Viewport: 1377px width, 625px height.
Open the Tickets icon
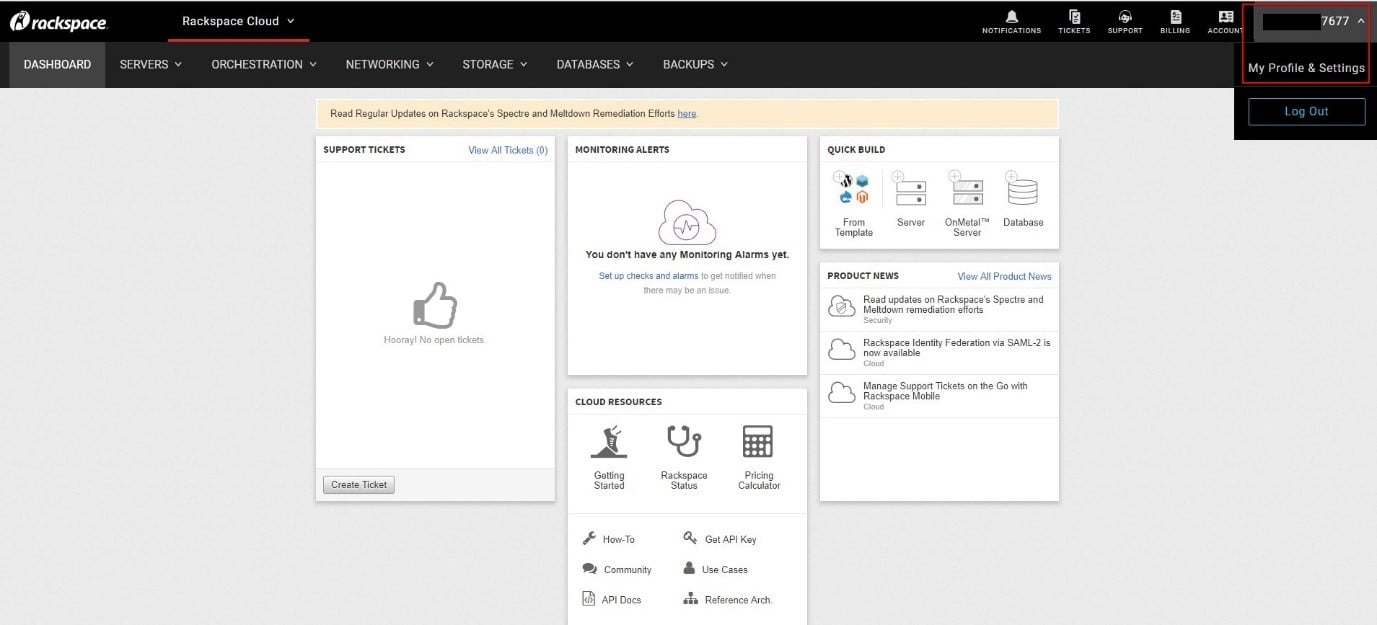click(x=1074, y=21)
